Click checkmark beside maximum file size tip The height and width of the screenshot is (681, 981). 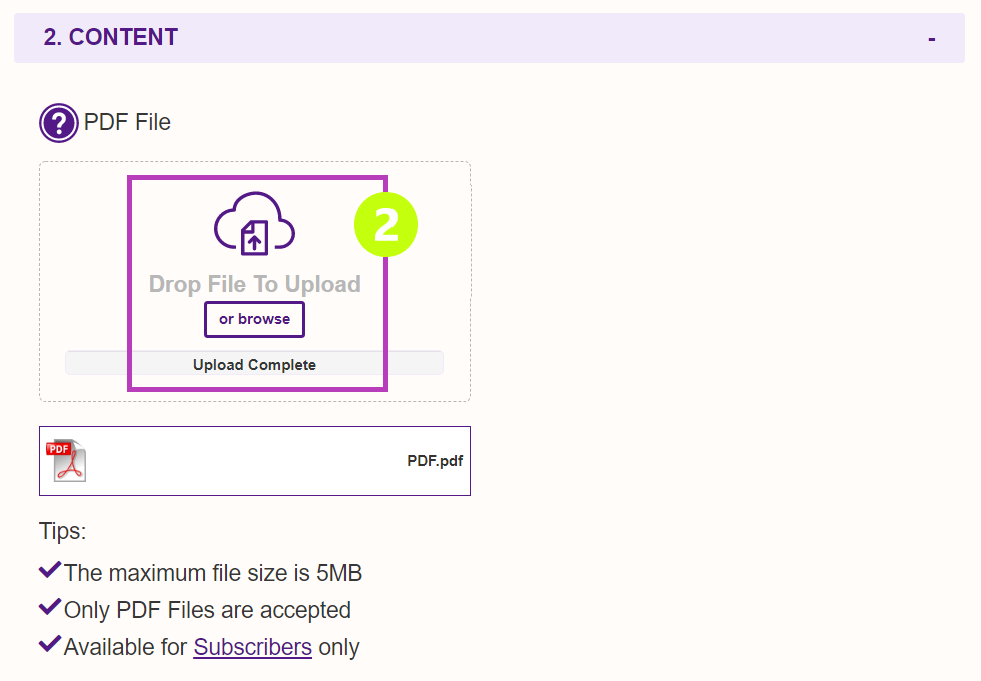(50, 570)
